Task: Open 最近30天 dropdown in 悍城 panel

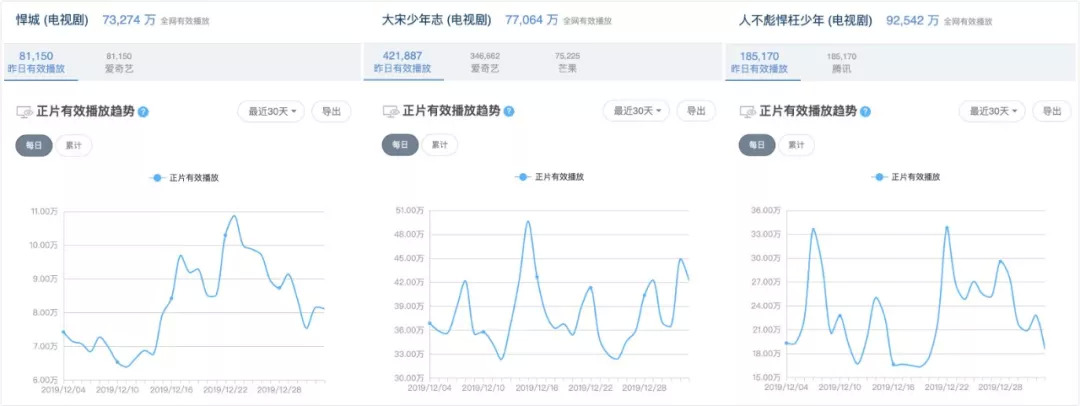Action: (271, 111)
